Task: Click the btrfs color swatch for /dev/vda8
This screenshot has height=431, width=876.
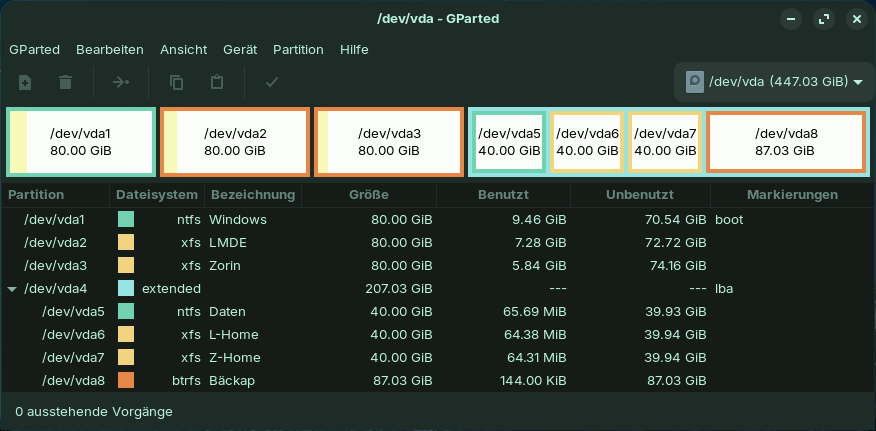Action: coord(126,380)
